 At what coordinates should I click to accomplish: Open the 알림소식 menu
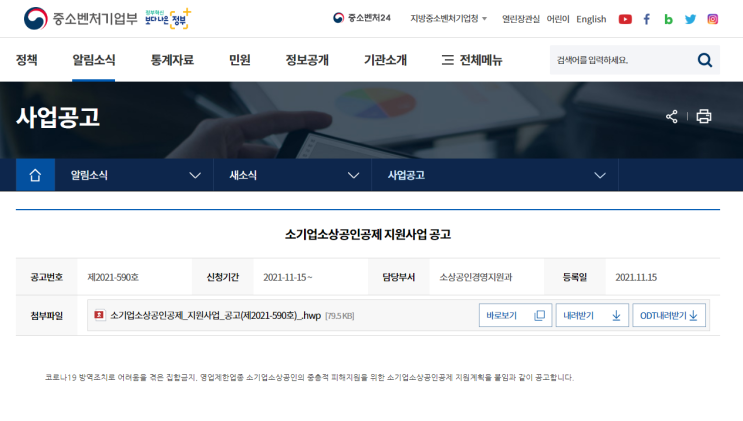click(94, 60)
